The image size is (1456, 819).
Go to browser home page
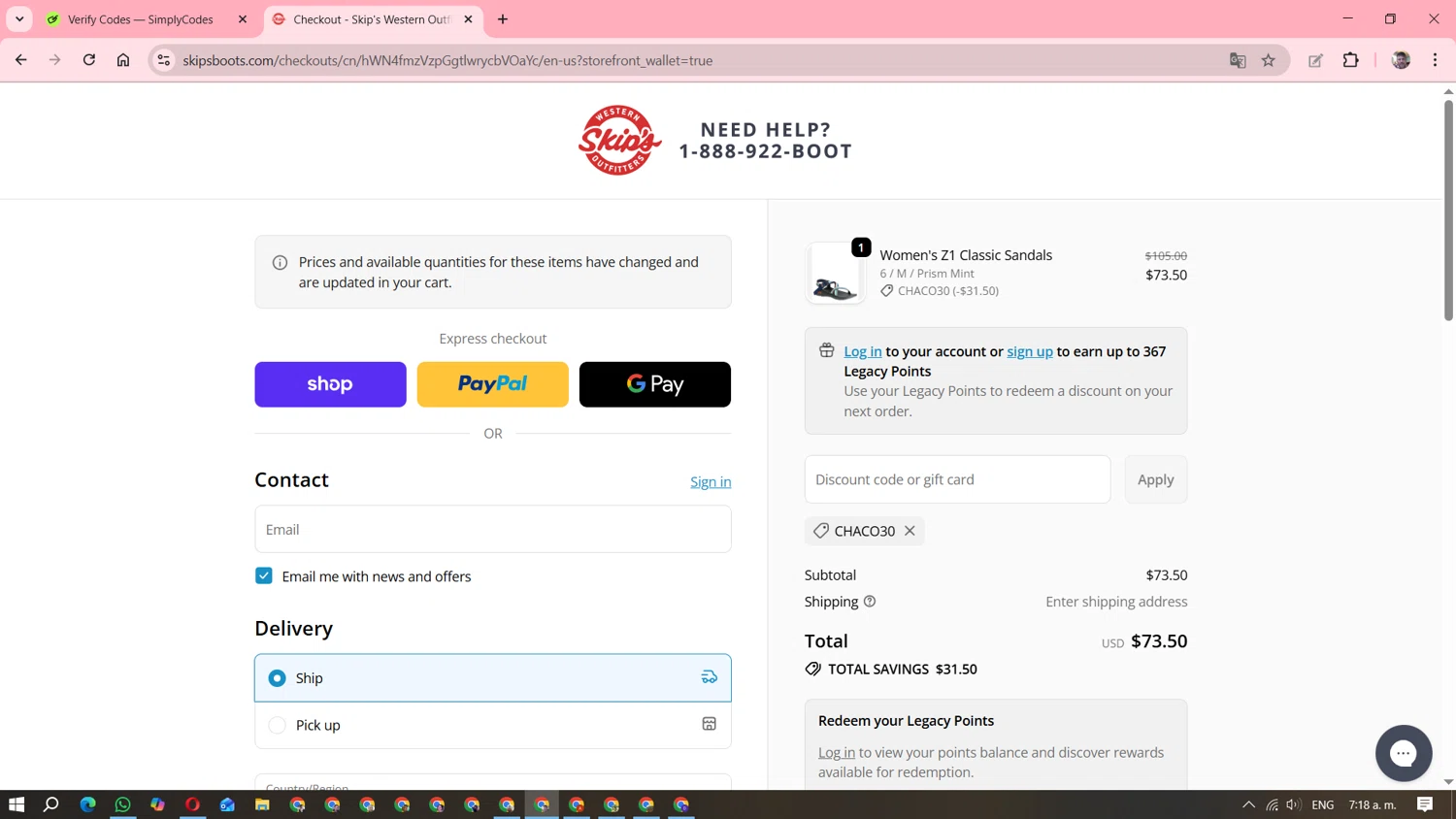click(123, 60)
